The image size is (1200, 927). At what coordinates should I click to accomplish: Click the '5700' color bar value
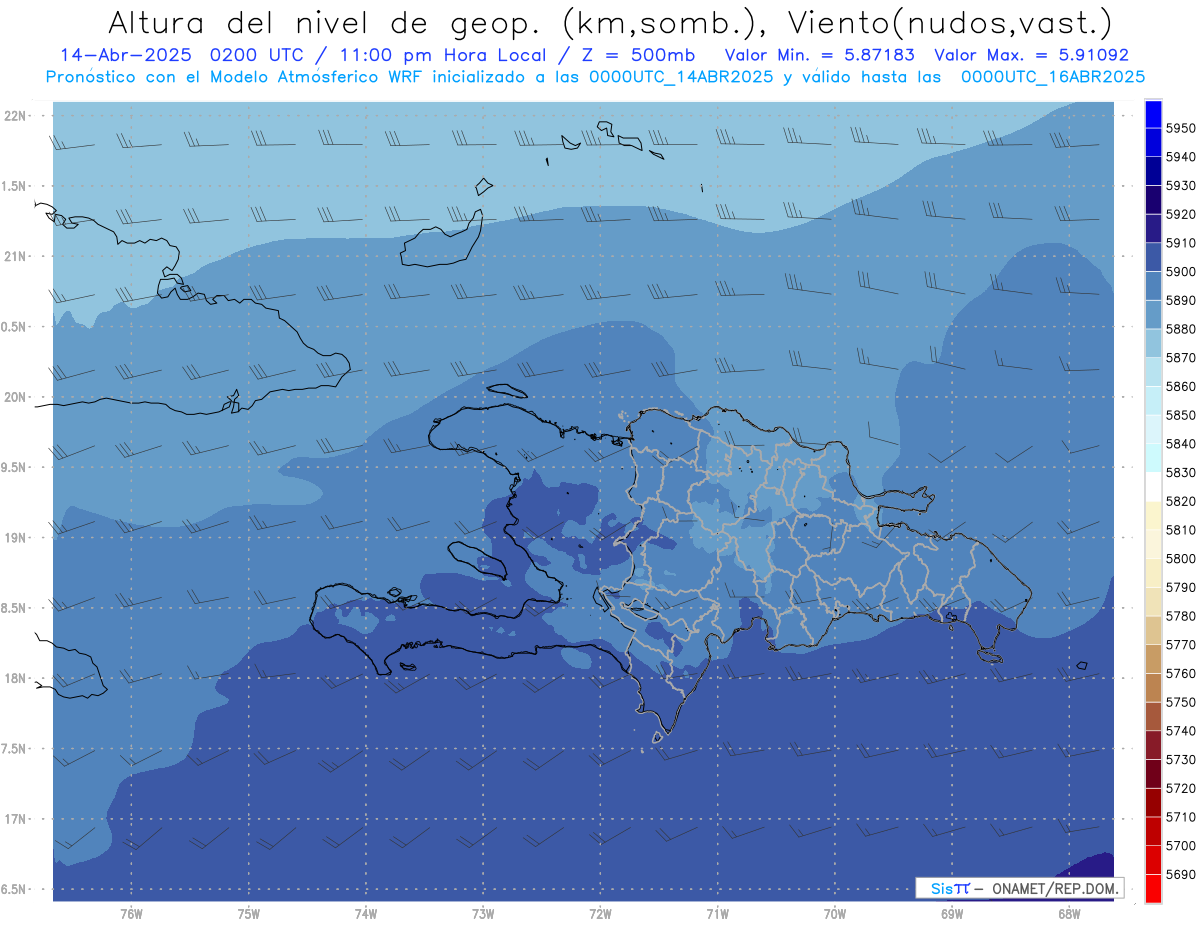click(x=1181, y=847)
